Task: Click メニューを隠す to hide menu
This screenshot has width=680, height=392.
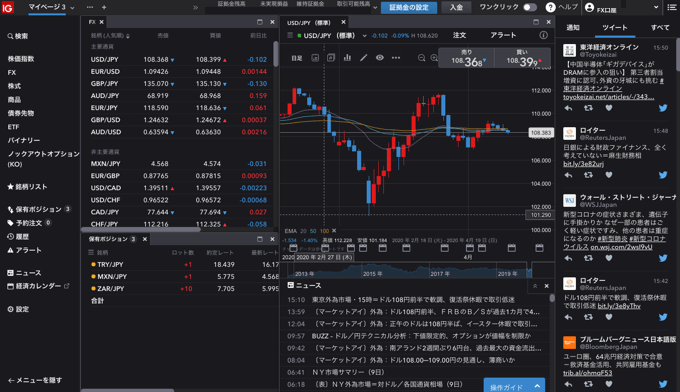Action: click(35, 380)
